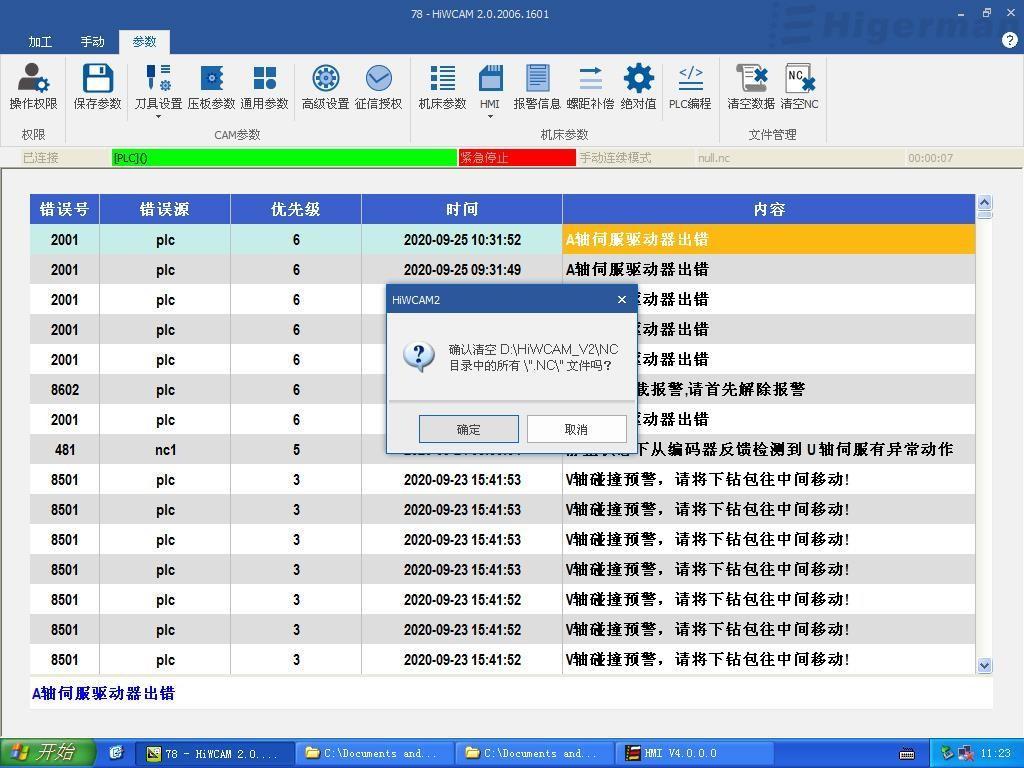Open 通用参数 general parameters
This screenshot has width=1024, height=768.
coord(264,86)
